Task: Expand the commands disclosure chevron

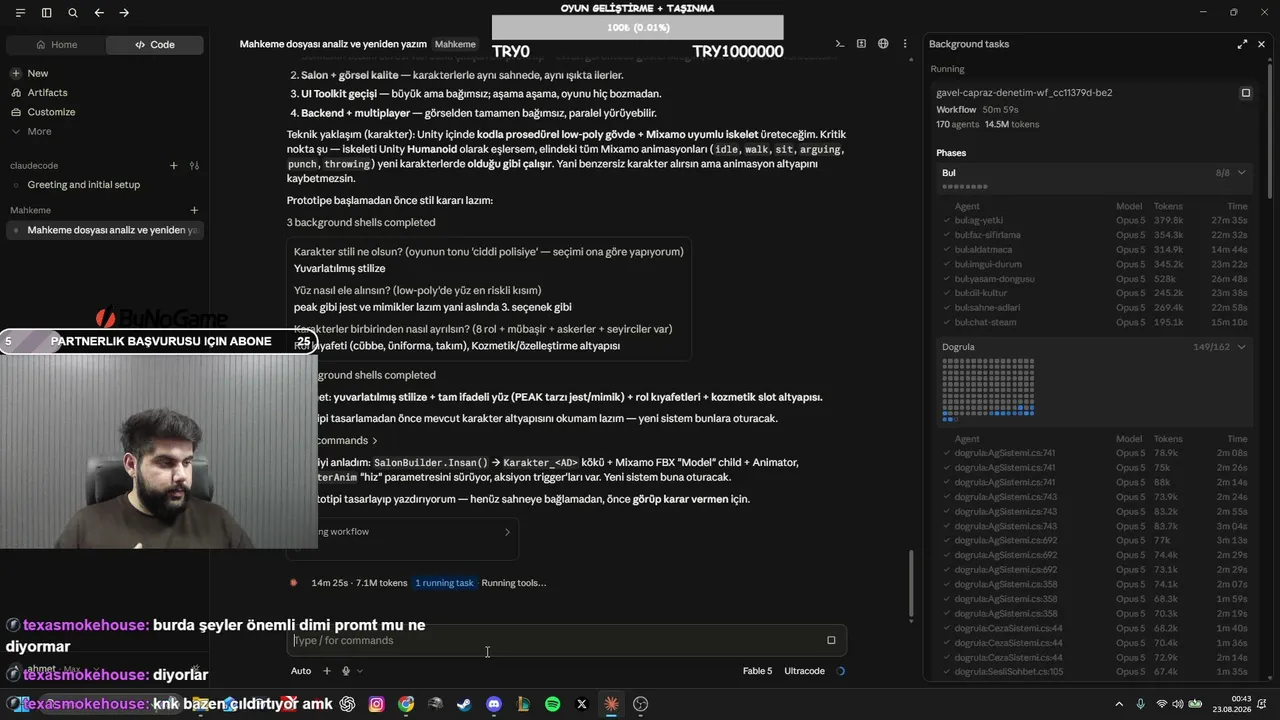Action: pos(375,441)
